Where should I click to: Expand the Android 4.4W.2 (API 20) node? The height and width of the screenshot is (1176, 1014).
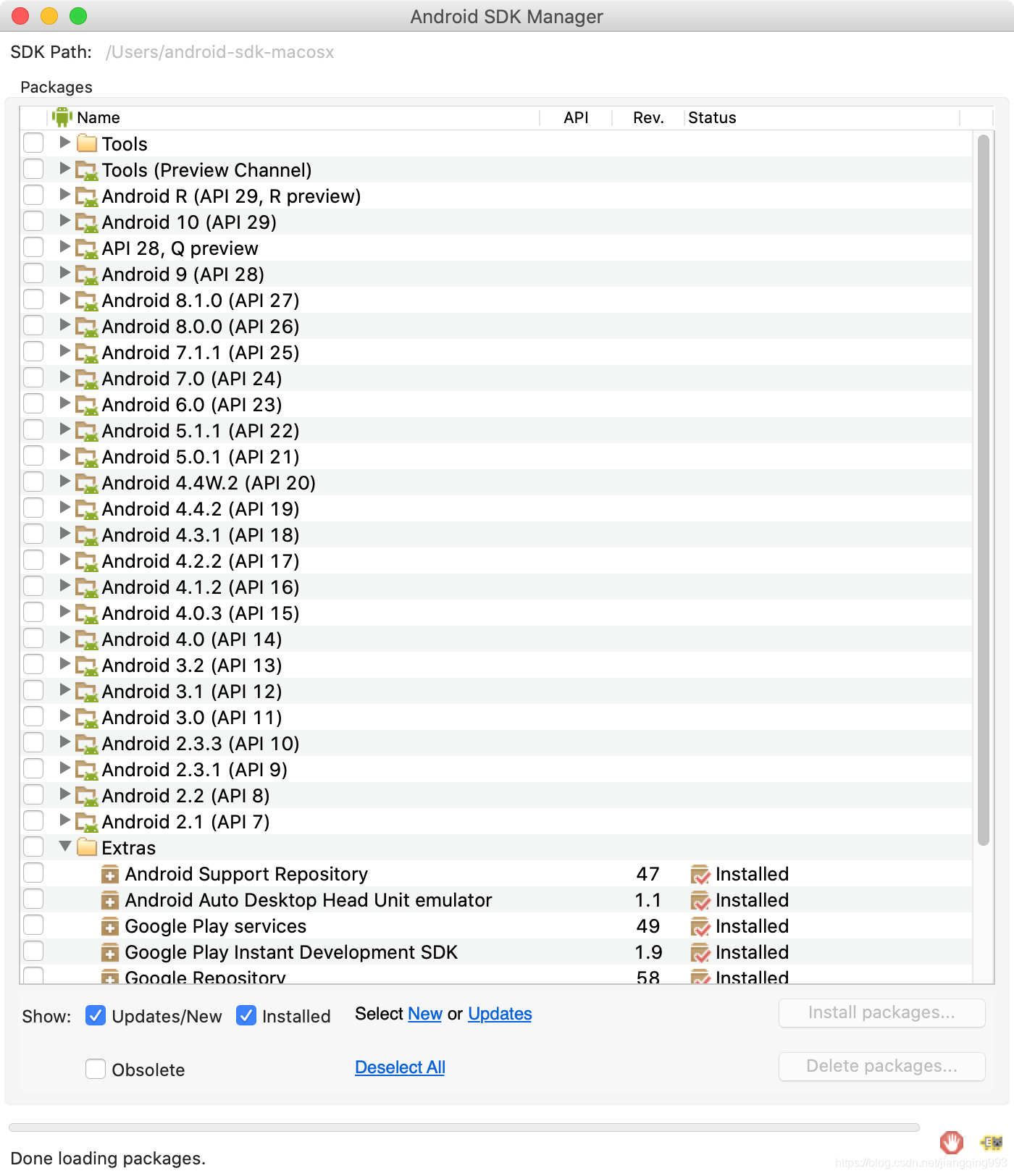coord(64,481)
